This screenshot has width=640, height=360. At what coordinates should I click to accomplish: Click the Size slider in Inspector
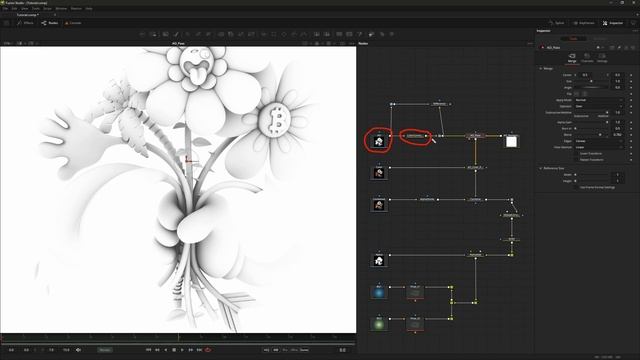tap(592, 81)
